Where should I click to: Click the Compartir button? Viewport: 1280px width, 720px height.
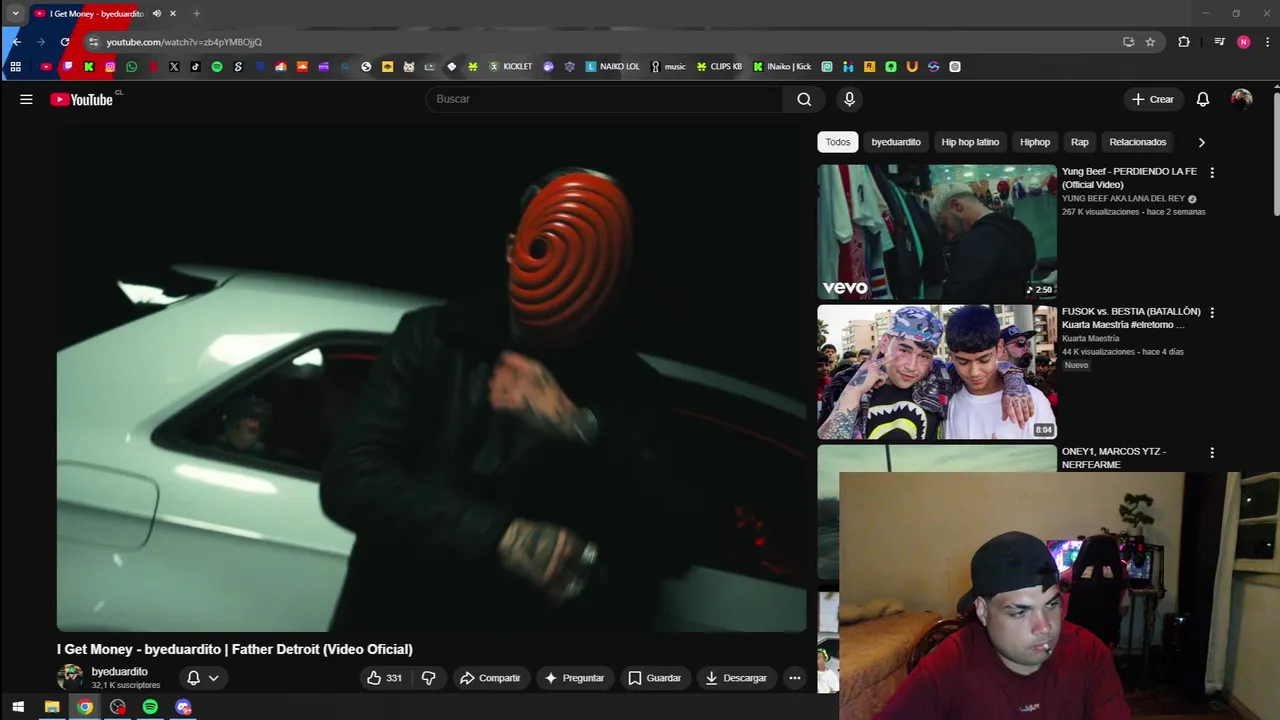click(x=490, y=678)
